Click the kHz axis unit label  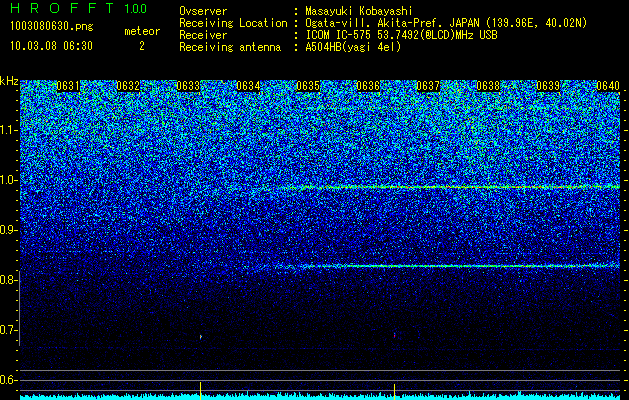9,81
